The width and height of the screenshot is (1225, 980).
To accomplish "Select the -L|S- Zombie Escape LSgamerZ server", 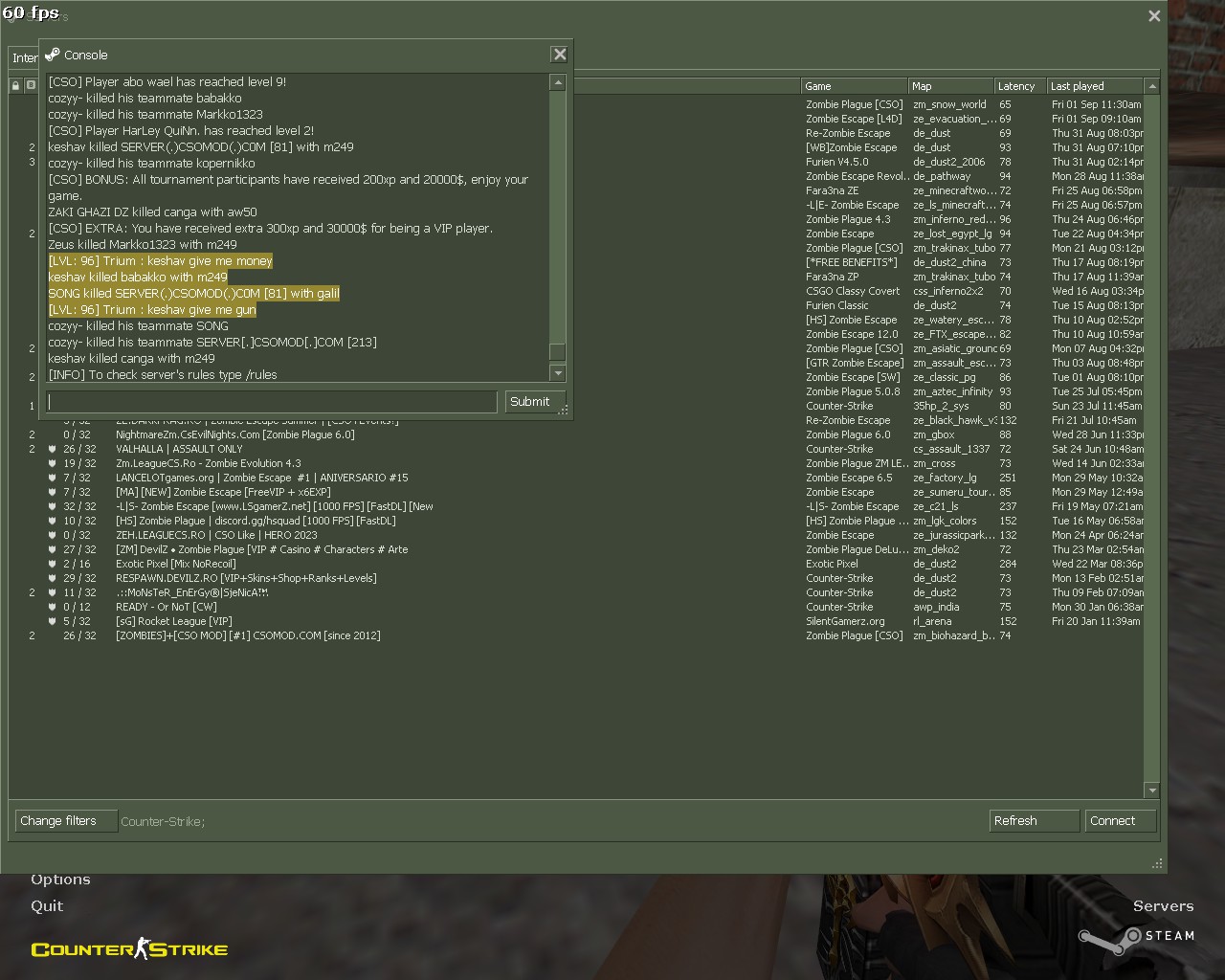I will (576, 506).
